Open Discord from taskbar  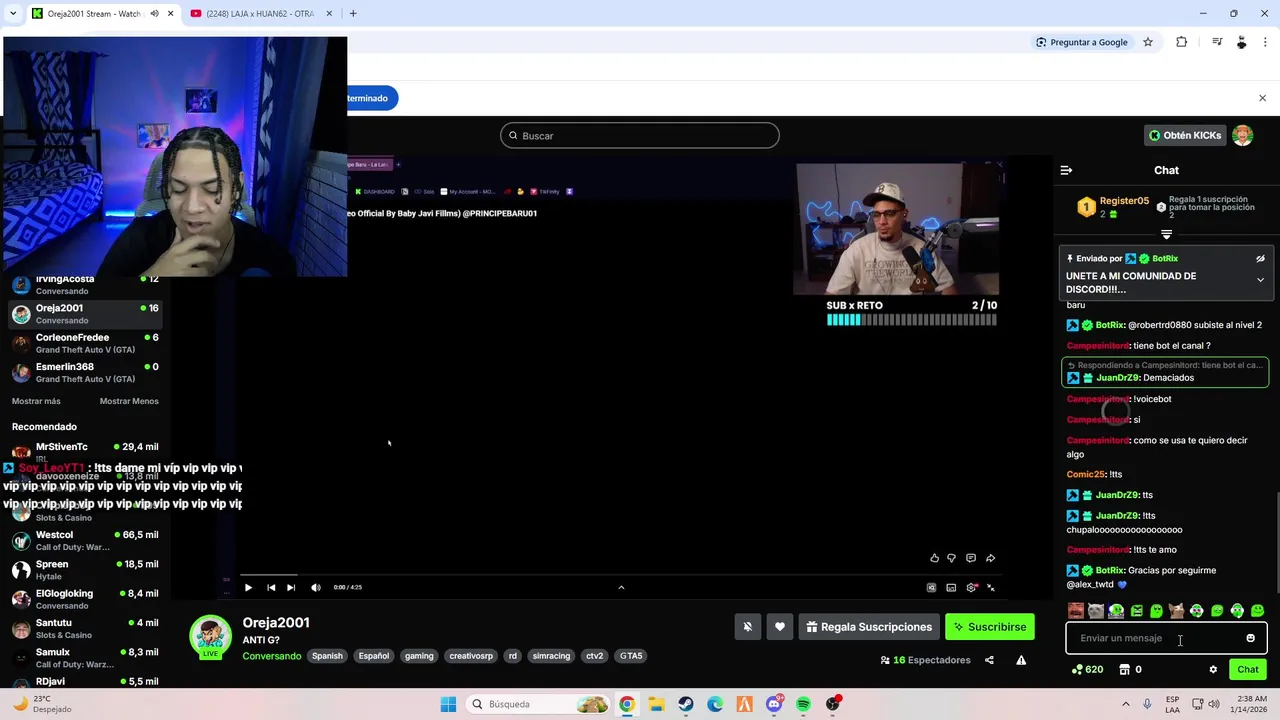pos(774,704)
